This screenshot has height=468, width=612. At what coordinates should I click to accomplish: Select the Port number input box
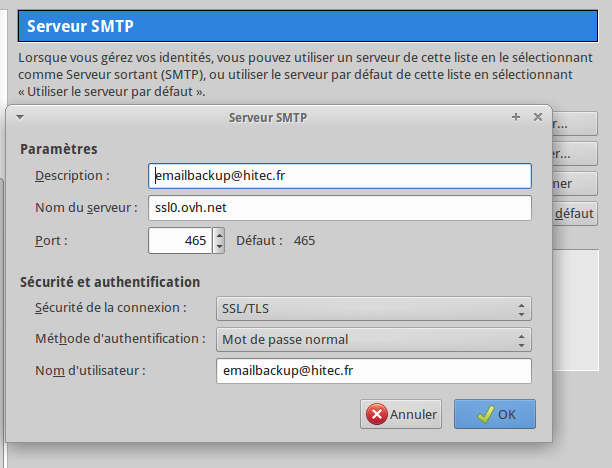(180, 241)
